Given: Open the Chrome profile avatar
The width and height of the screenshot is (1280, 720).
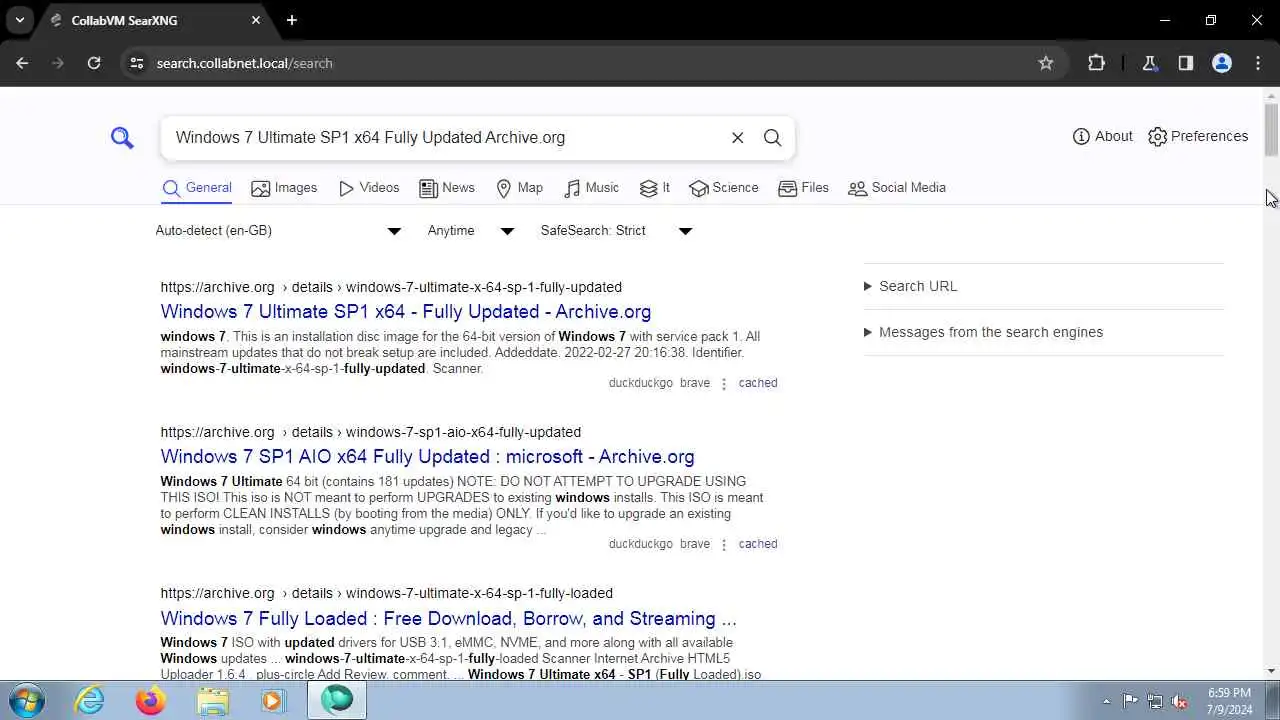Looking at the screenshot, I should (x=1222, y=63).
